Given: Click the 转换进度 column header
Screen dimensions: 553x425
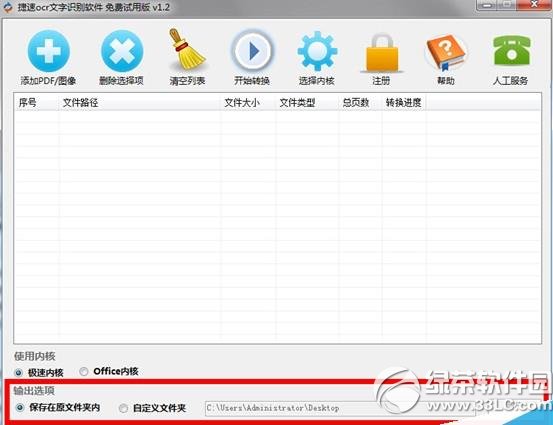Looking at the screenshot, I should click(404, 103).
